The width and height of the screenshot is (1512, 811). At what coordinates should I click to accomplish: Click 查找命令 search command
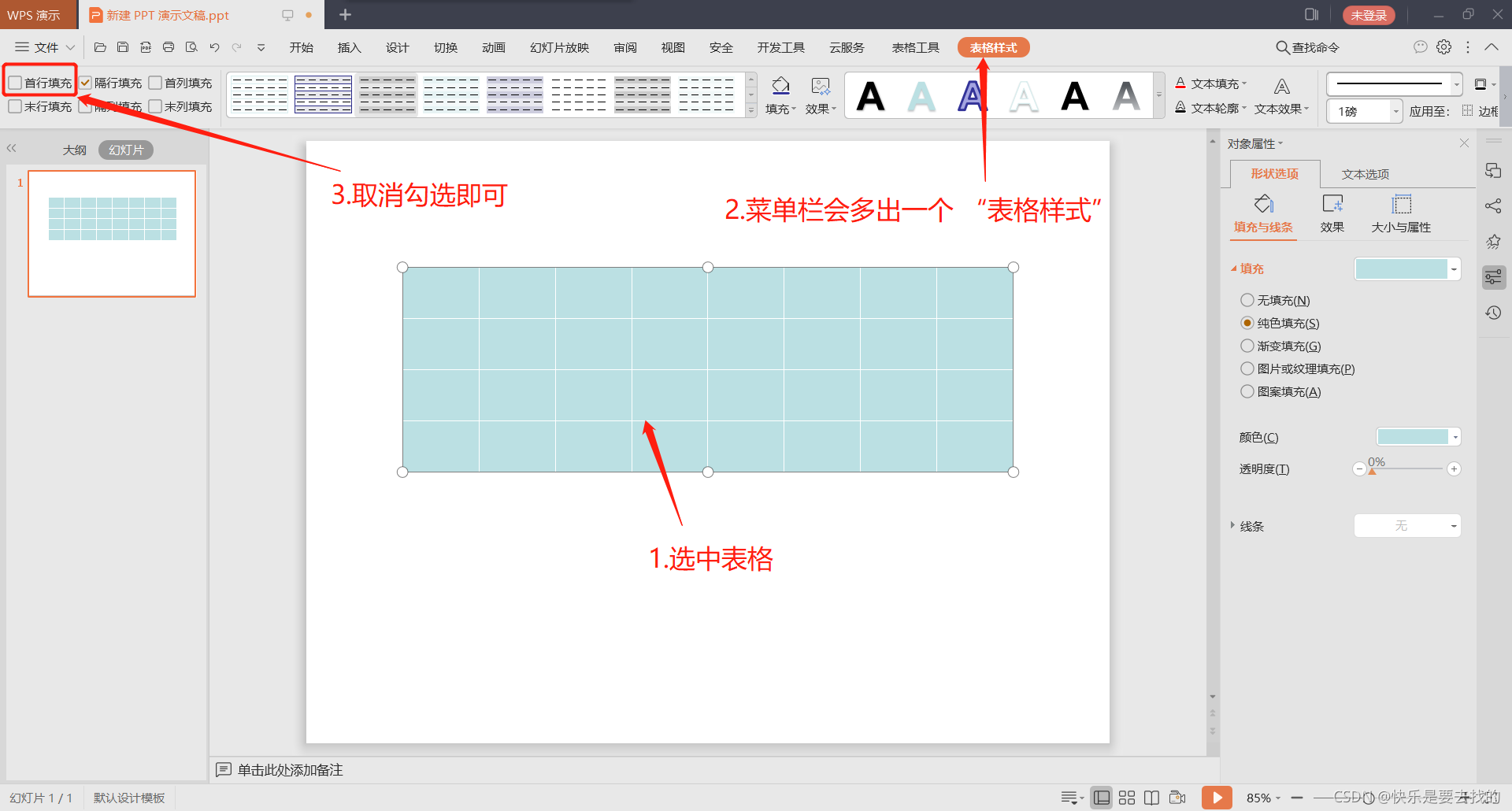point(1307,47)
